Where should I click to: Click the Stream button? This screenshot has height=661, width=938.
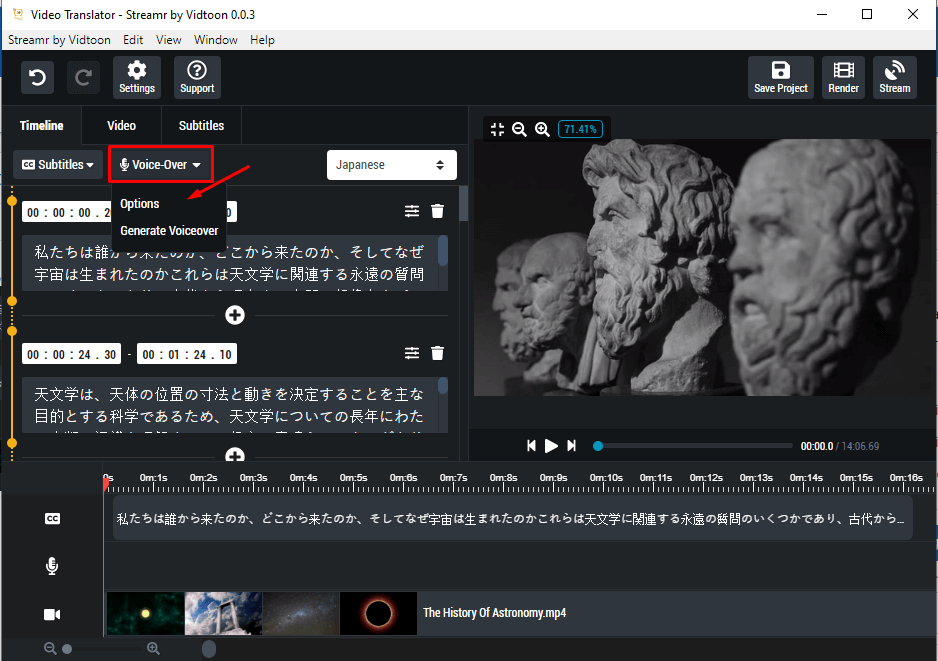coord(894,77)
